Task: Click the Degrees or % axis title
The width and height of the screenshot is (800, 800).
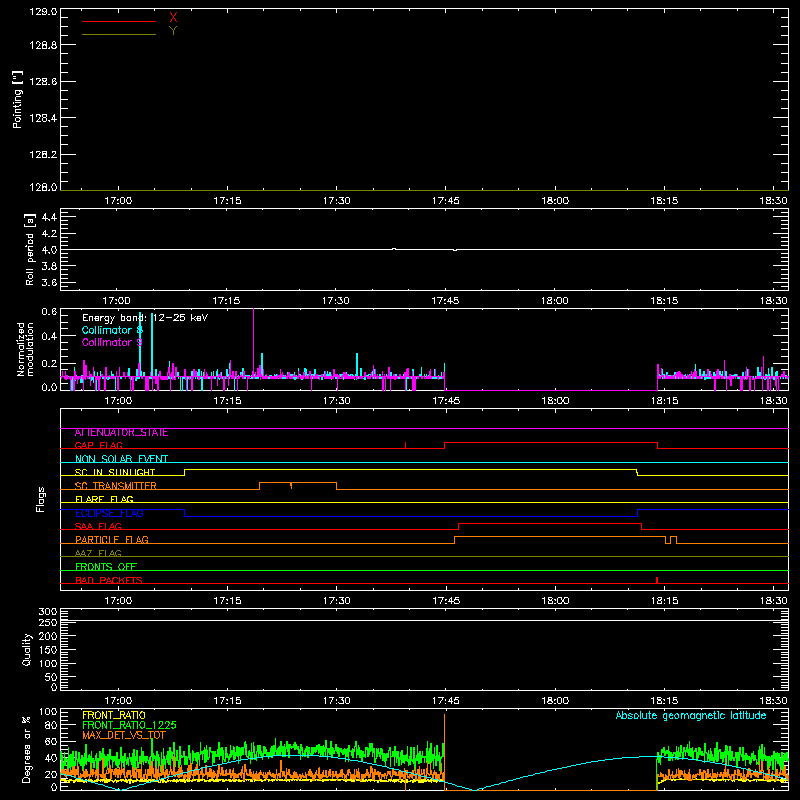Action: click(x=27, y=749)
